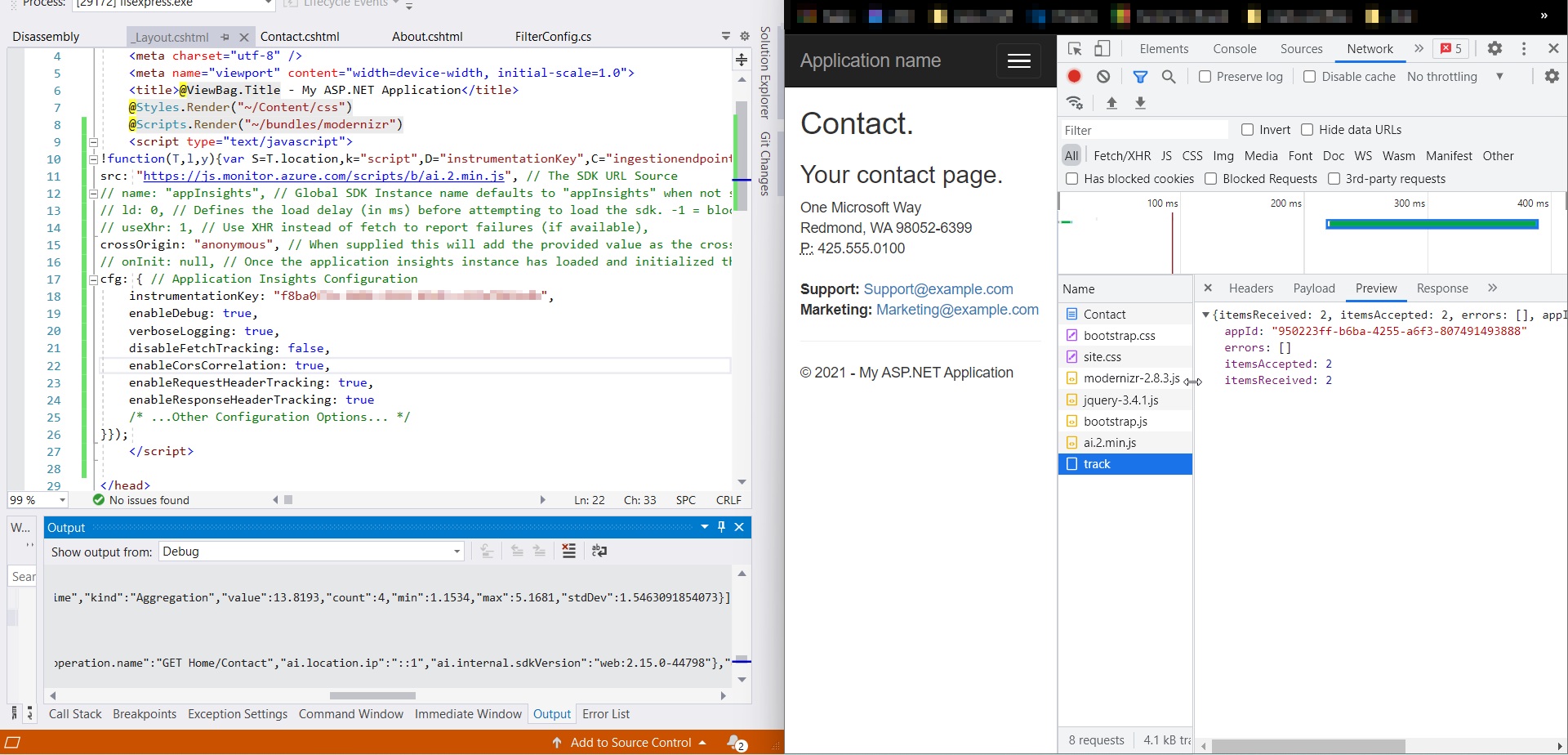
Task: Close the _Layout.cshtml tab
Action: [243, 37]
